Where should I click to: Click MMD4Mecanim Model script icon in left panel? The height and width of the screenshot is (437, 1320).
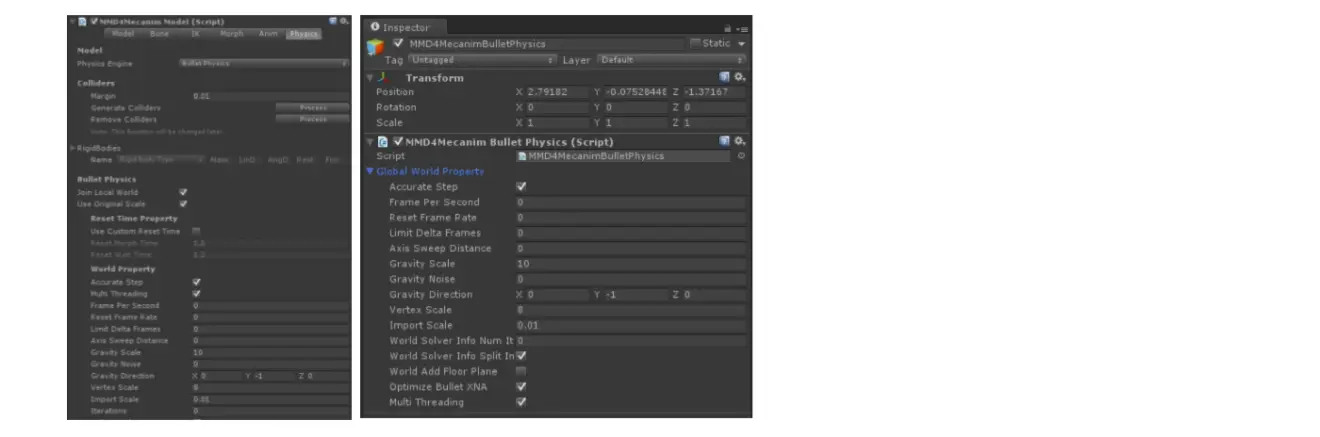(x=82, y=21)
